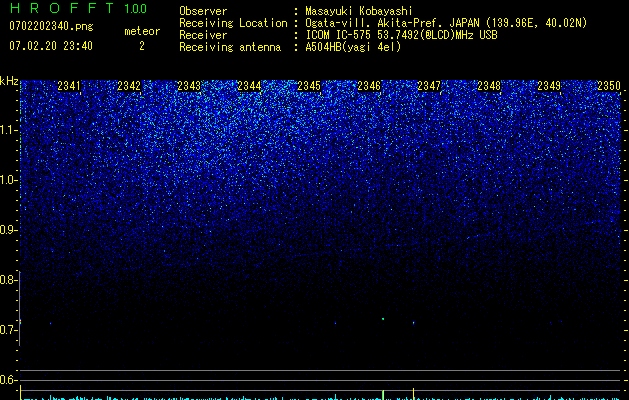Image resolution: width=629 pixels, height=400 pixels.
Task: Click the 0.8 kHz axis label
Action: [8, 280]
